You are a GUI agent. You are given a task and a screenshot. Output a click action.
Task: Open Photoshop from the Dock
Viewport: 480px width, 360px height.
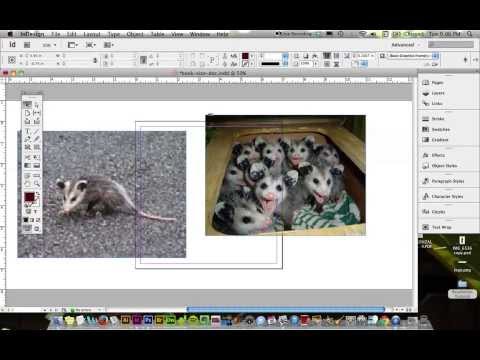pyautogui.click(x=148, y=321)
